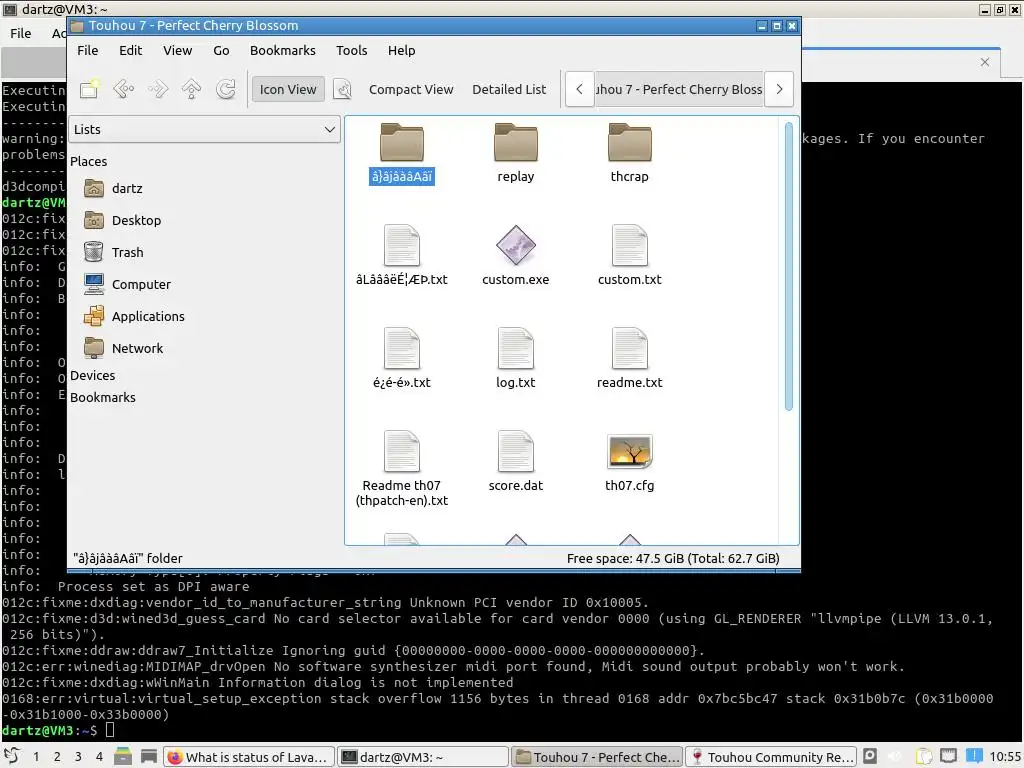Select Readme th07 (thpatch-en).txt file

click(x=402, y=469)
